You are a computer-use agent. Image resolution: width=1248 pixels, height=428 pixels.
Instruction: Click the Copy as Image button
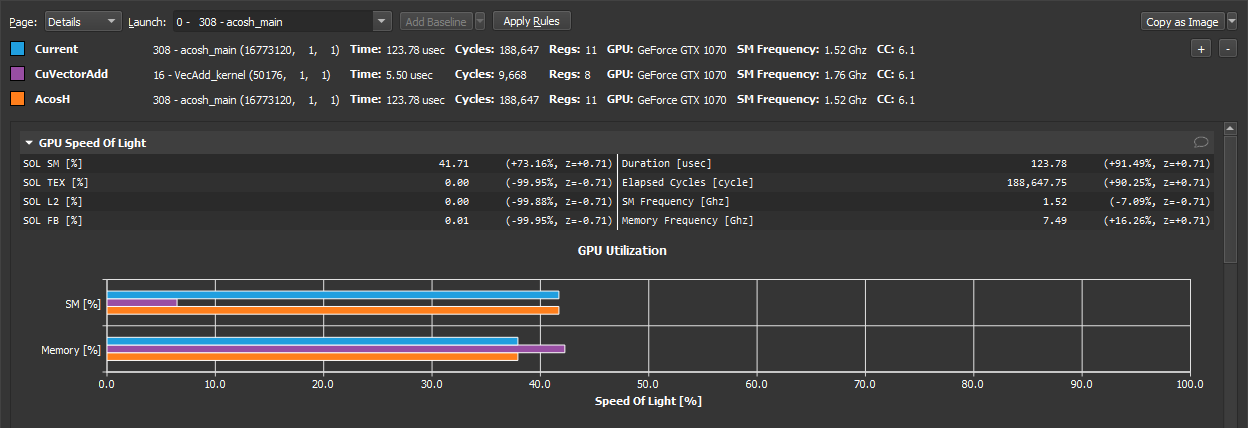click(x=1182, y=21)
